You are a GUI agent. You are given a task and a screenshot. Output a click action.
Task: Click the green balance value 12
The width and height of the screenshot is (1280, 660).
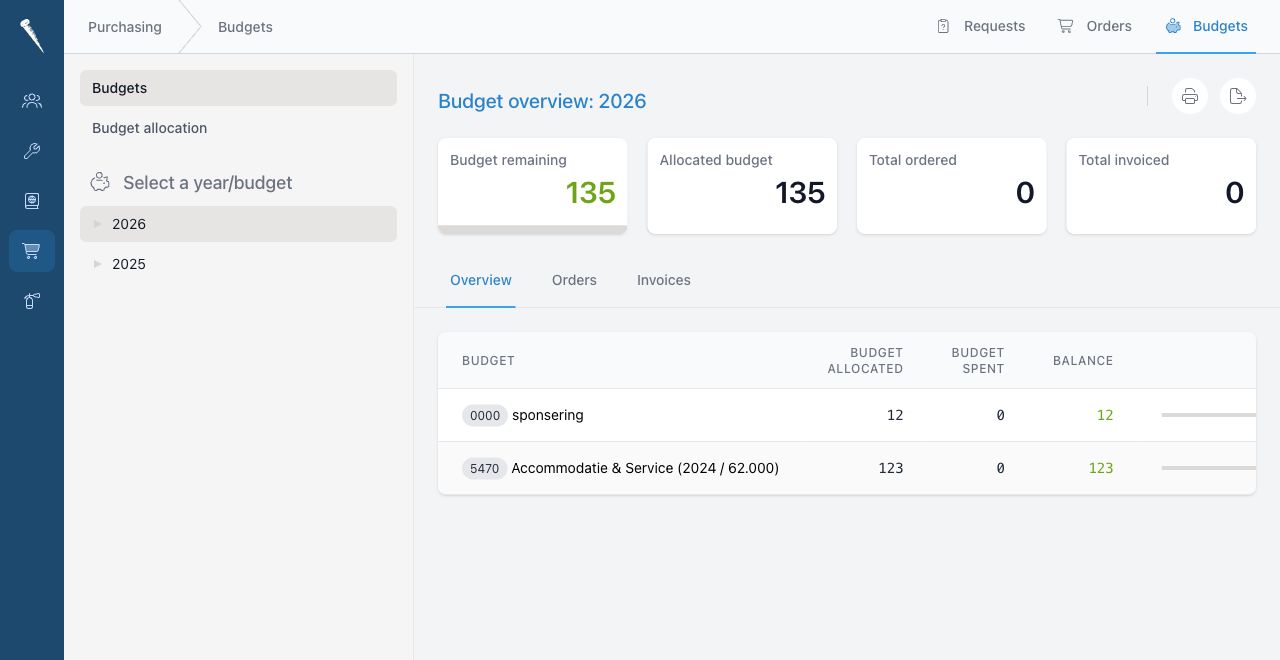tap(1105, 415)
